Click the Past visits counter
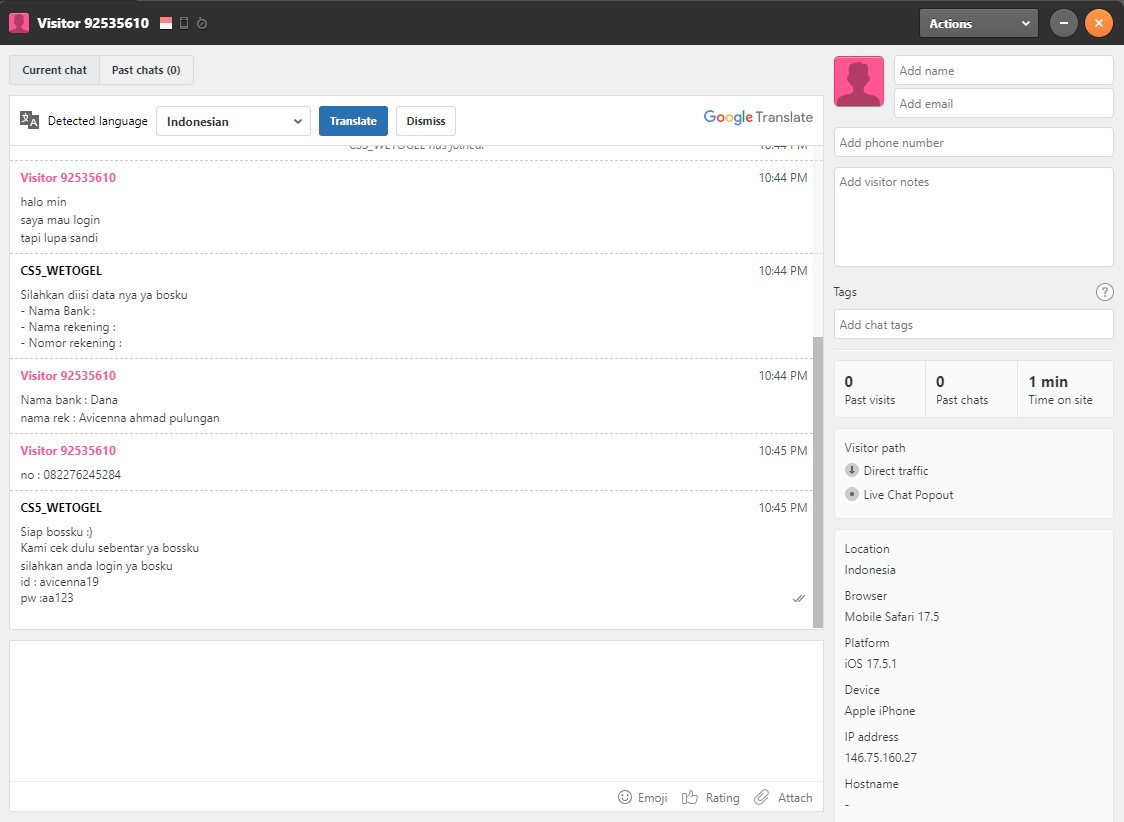1124x822 pixels. point(879,389)
